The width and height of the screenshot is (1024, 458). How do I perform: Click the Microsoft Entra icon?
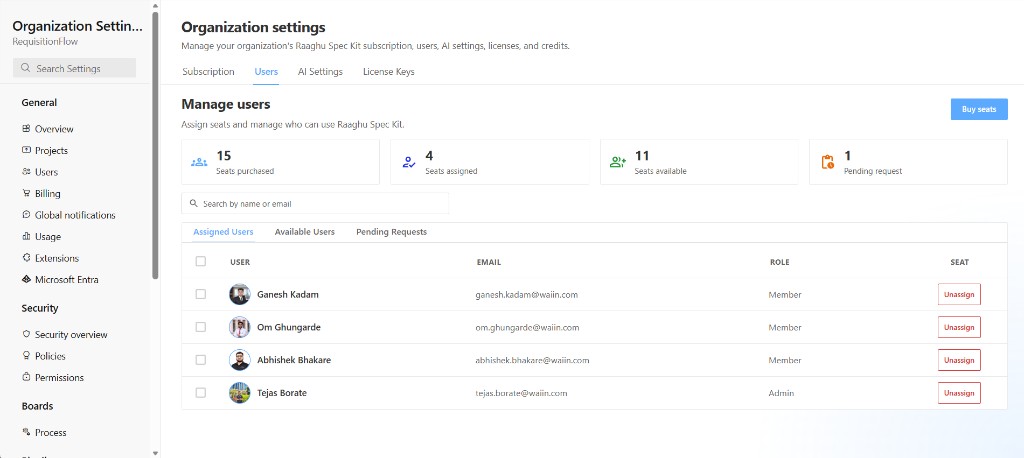26,280
